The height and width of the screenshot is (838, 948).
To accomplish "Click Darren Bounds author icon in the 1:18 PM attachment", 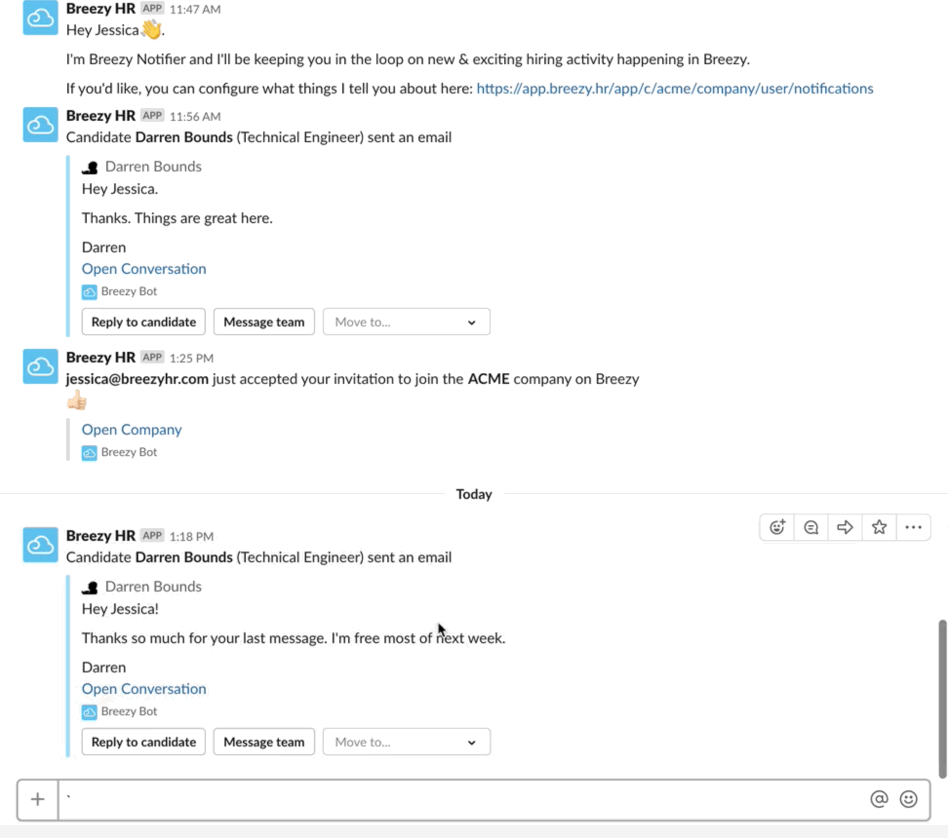I will point(90,587).
